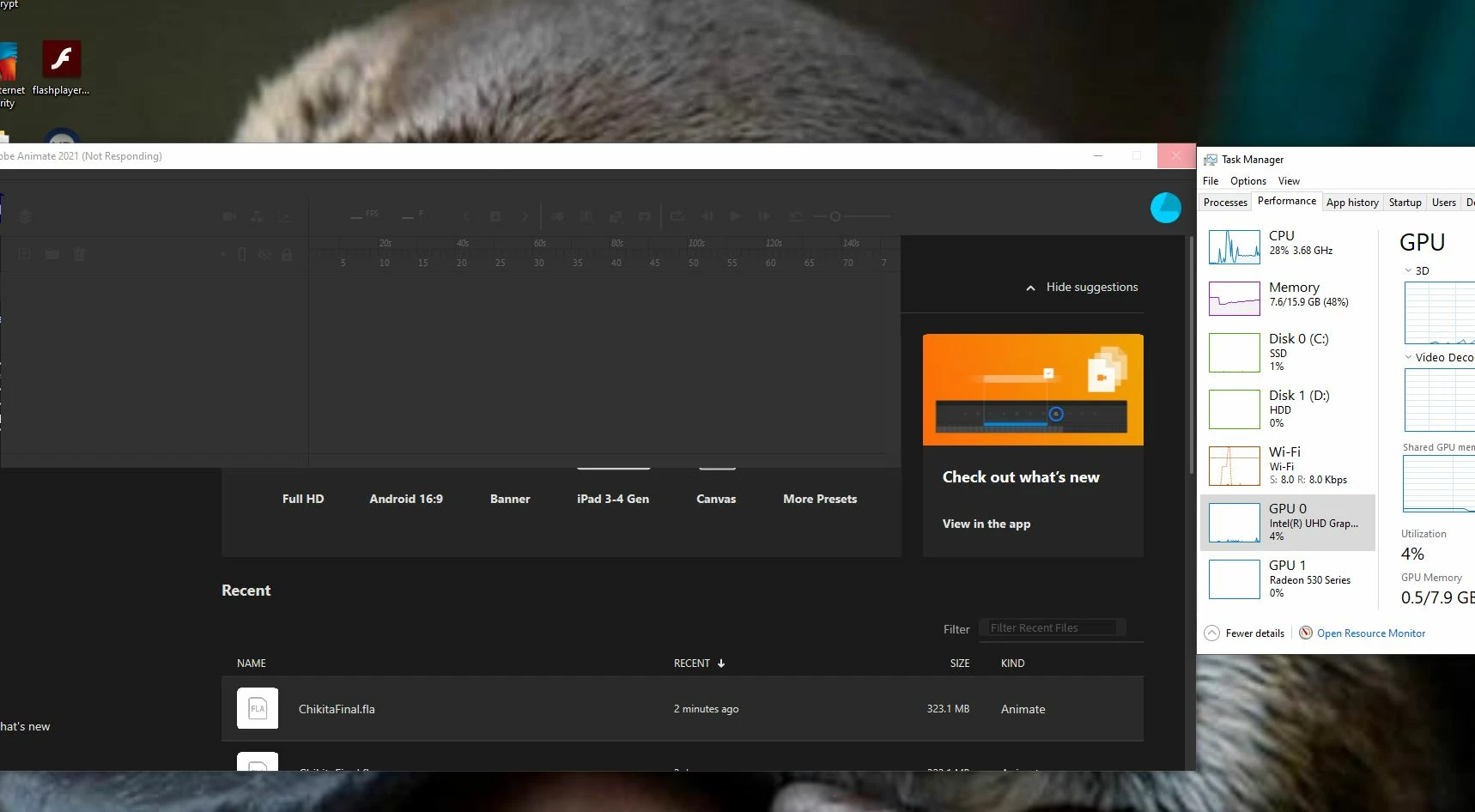This screenshot has height=812, width=1475.
Task: Open ChikitaFinal.fla recent file
Action: click(683, 709)
